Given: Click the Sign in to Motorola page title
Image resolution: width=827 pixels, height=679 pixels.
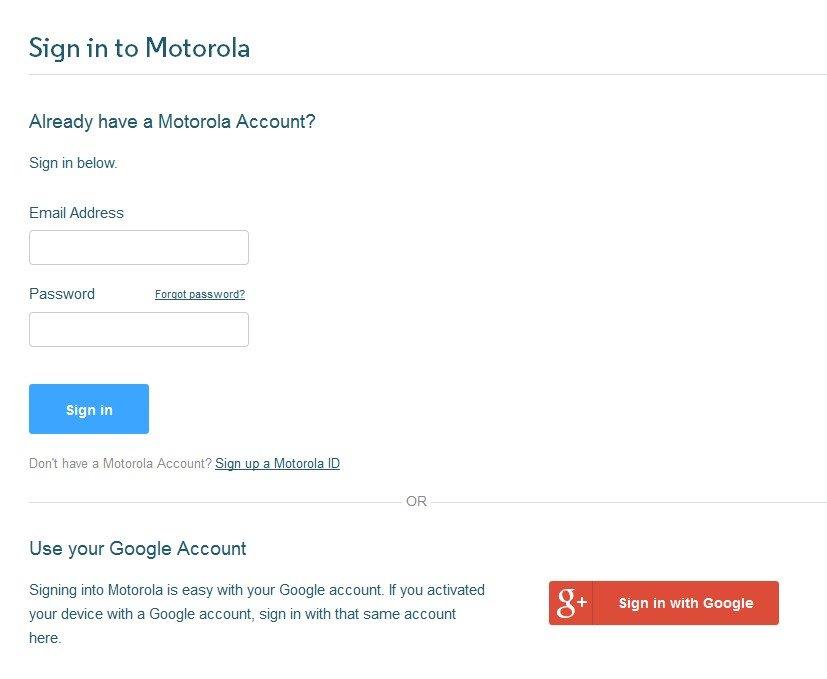Looking at the screenshot, I should (x=139, y=48).
